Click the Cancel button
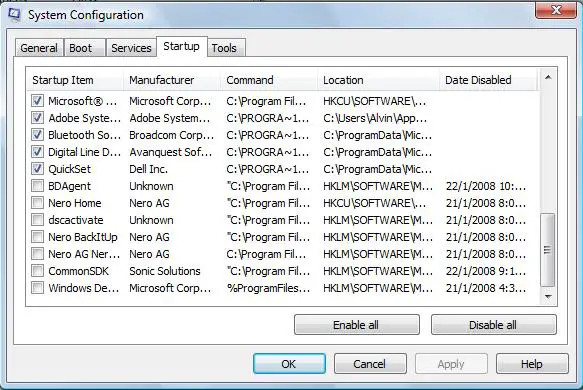This screenshot has height=390, width=583. (370, 364)
